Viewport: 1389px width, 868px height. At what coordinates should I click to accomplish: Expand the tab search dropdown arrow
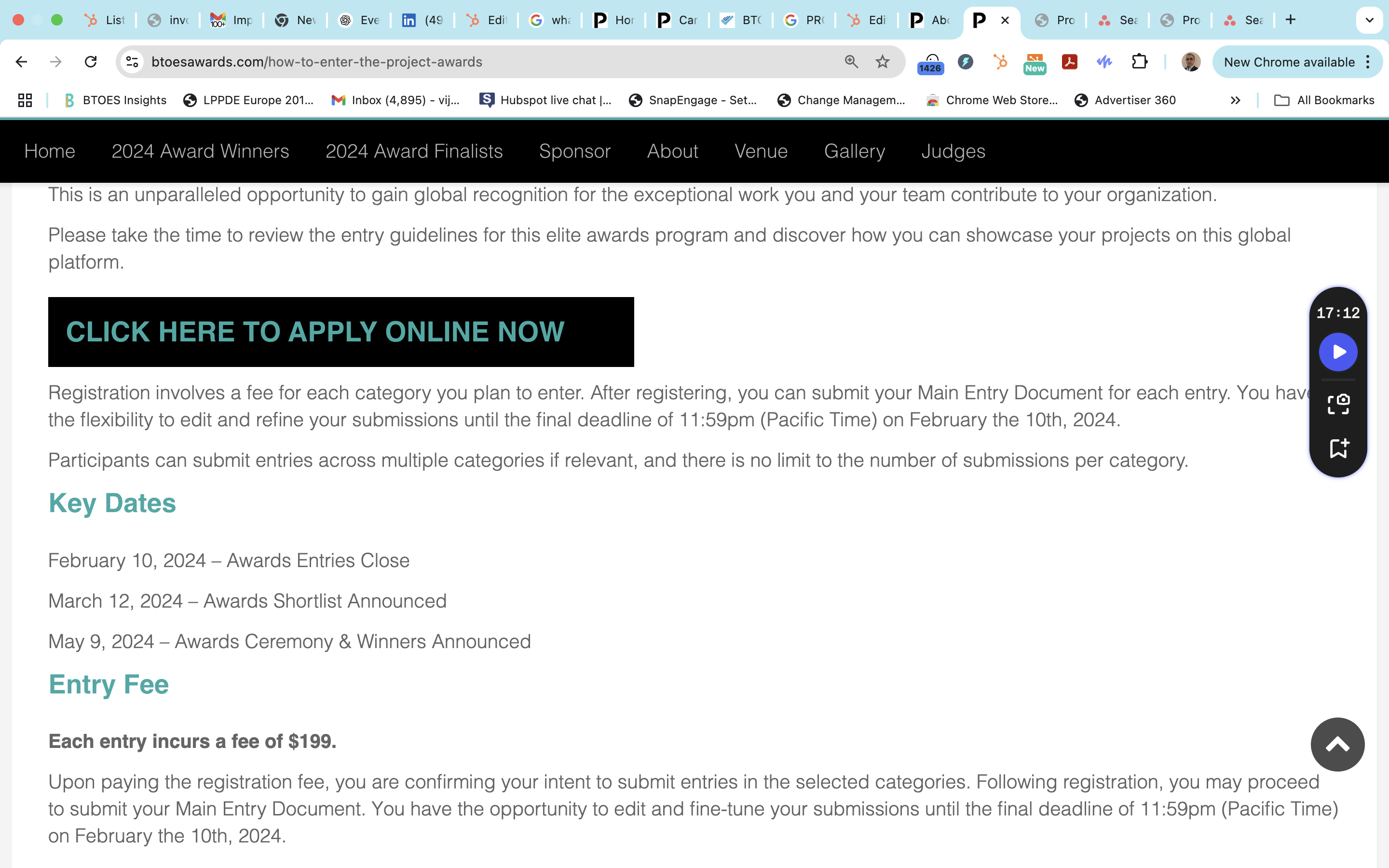pos(1370,20)
